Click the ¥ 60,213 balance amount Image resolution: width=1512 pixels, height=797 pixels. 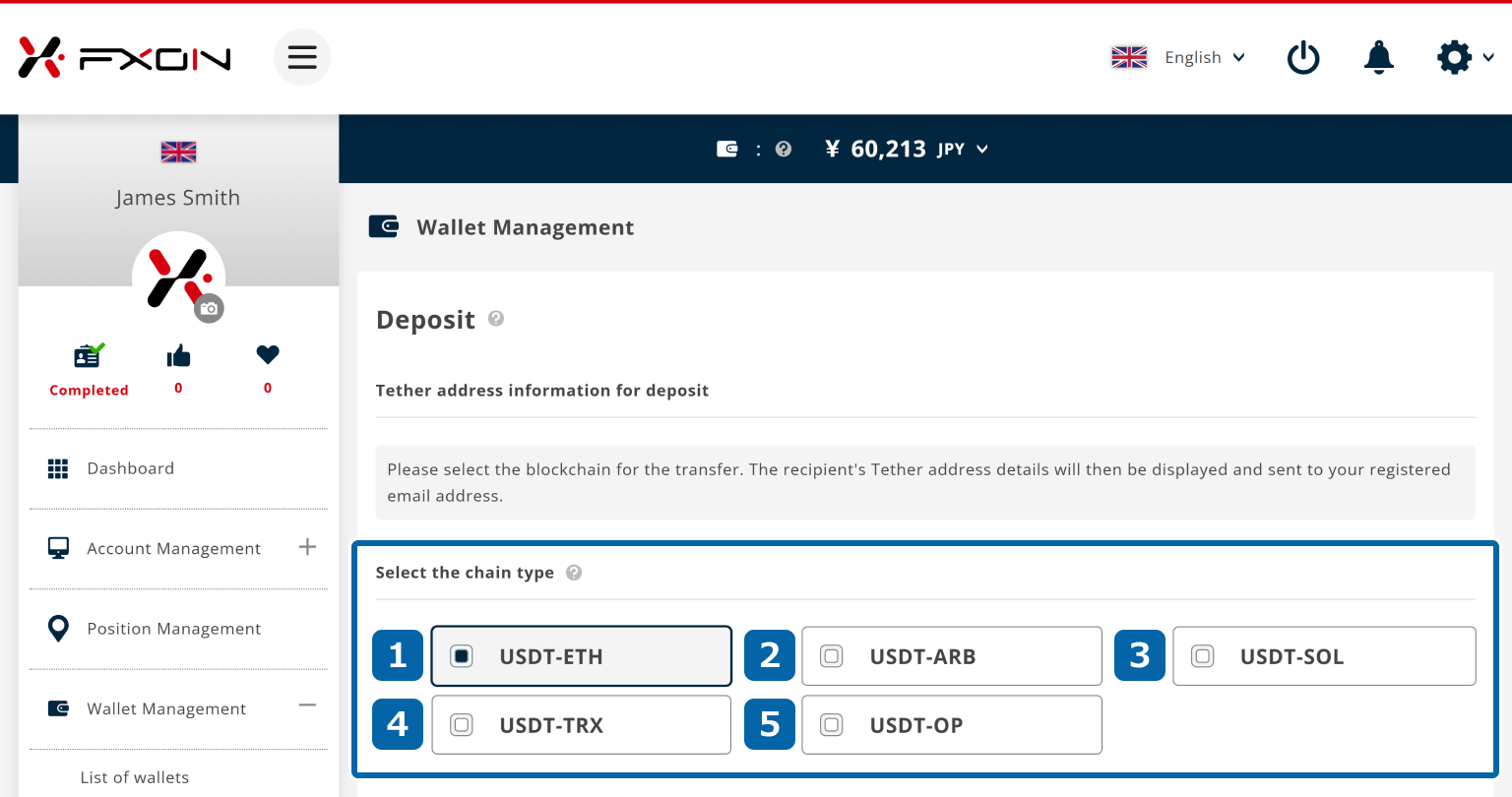coord(875,149)
